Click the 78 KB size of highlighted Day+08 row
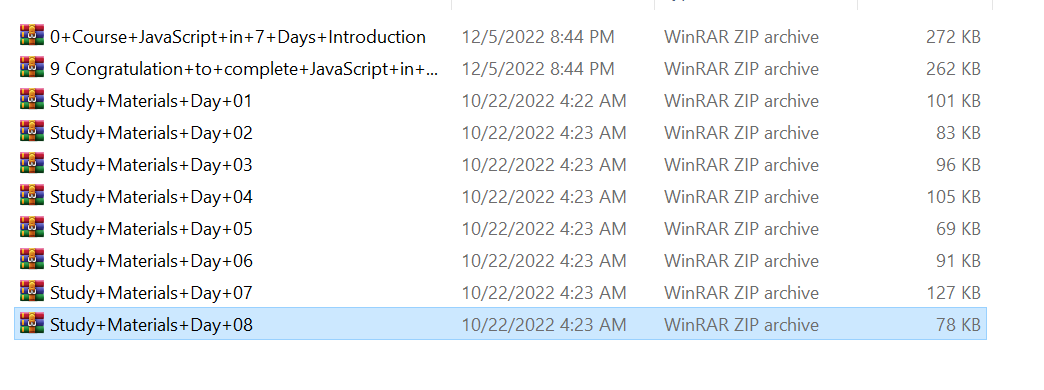Viewport: 1044px width, 390px height. (958, 325)
